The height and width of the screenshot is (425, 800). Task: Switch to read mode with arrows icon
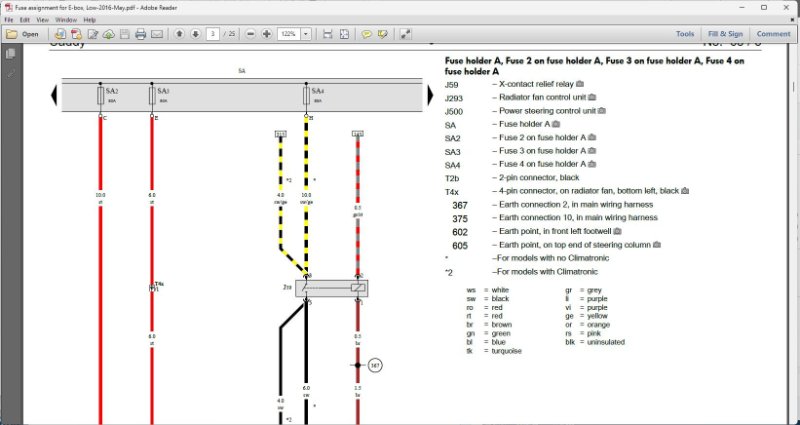405,34
